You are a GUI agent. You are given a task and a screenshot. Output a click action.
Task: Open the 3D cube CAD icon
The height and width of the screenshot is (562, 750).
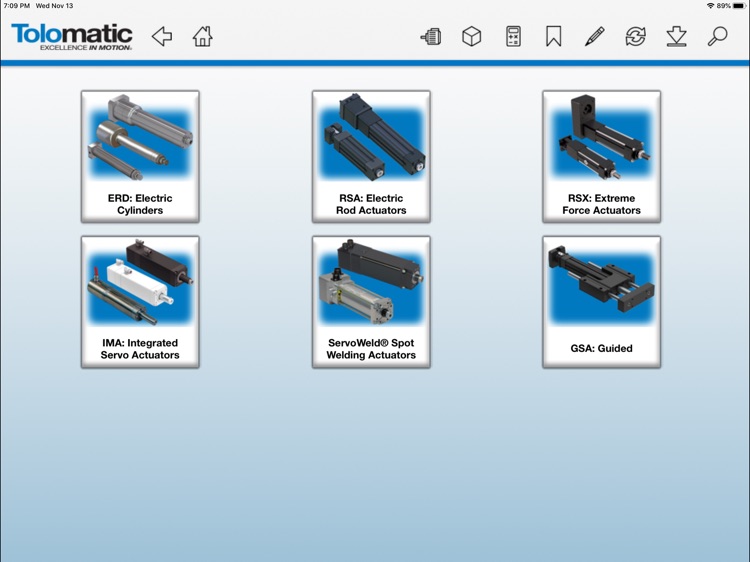point(472,36)
